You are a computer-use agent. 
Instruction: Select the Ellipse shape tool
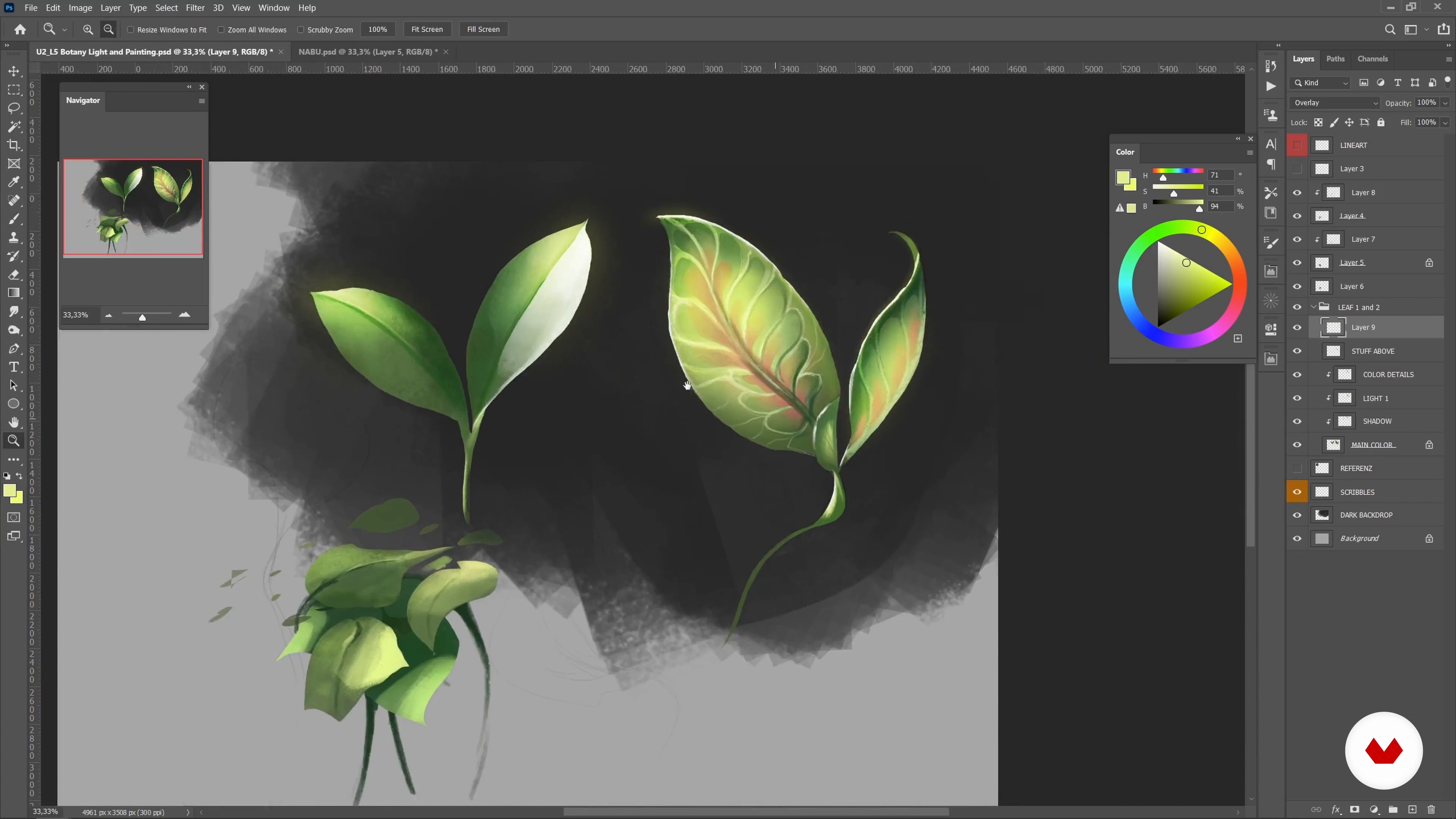[14, 404]
